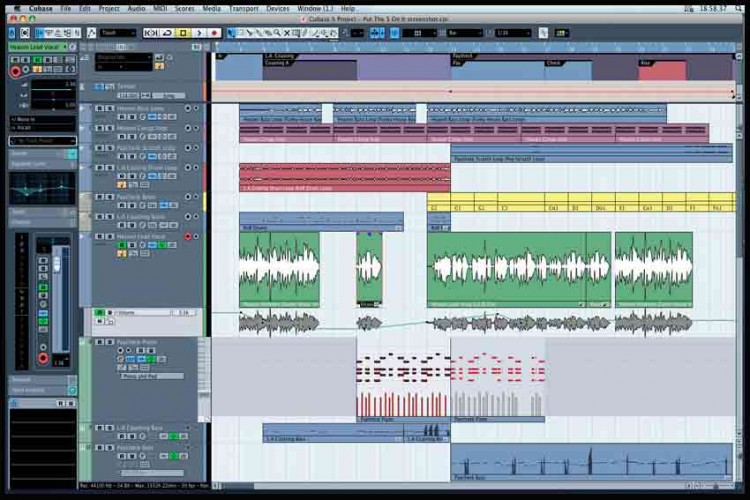Image resolution: width=750 pixels, height=500 pixels.
Task: Click the timeline ruler above arranger track
Action: tap(474, 47)
